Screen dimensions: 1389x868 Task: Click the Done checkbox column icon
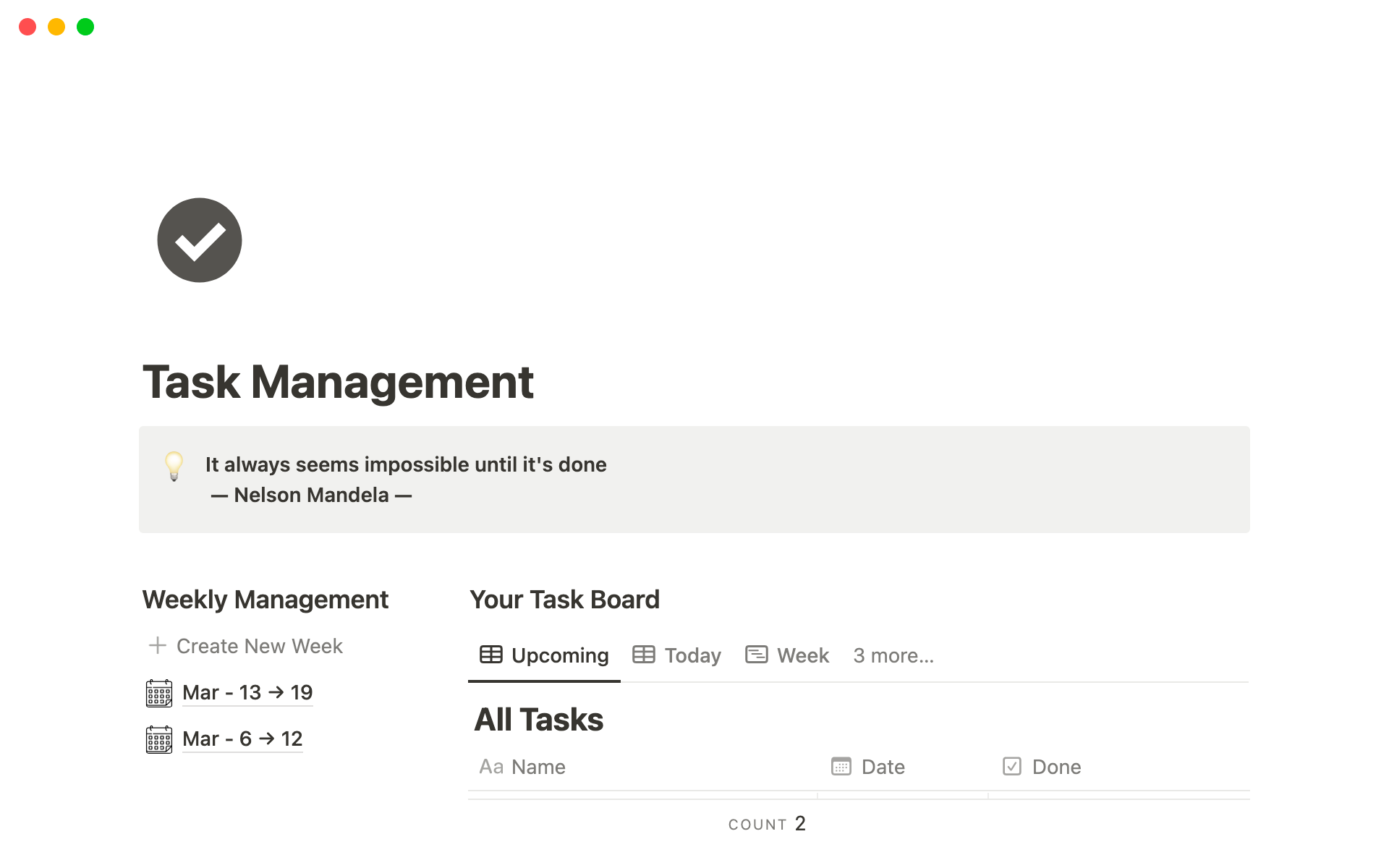(1012, 766)
